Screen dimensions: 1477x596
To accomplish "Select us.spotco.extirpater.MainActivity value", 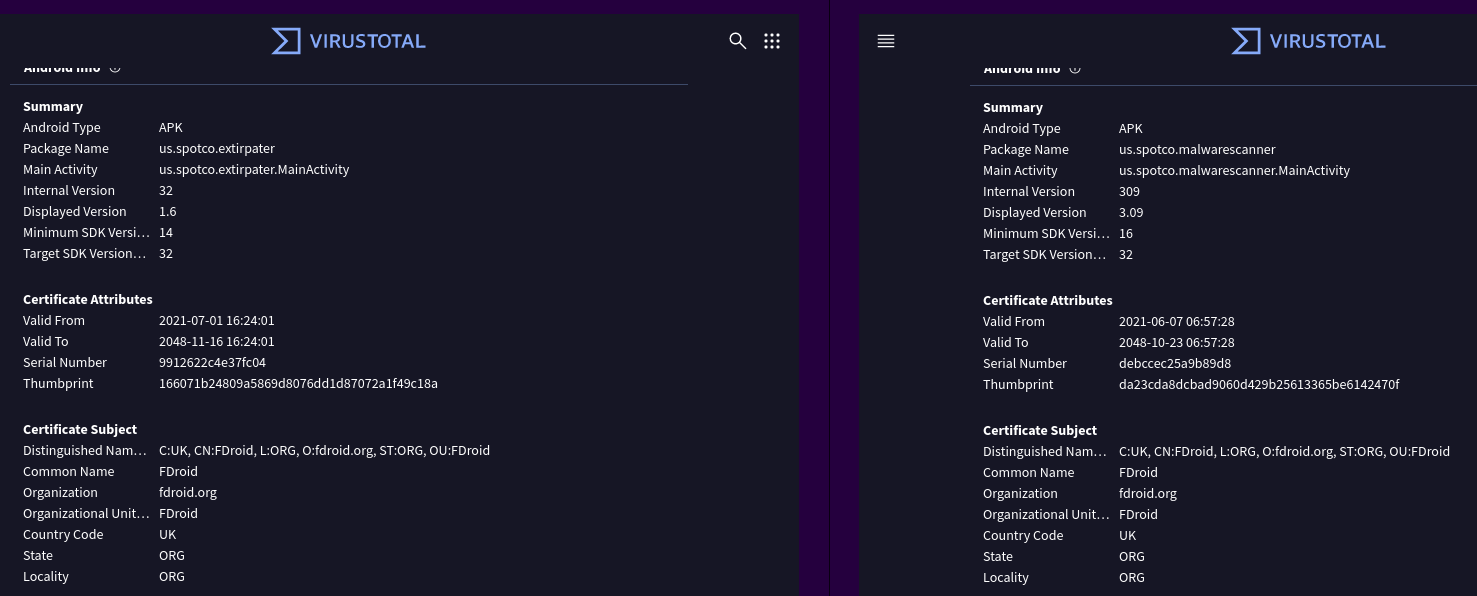I will (254, 170).
